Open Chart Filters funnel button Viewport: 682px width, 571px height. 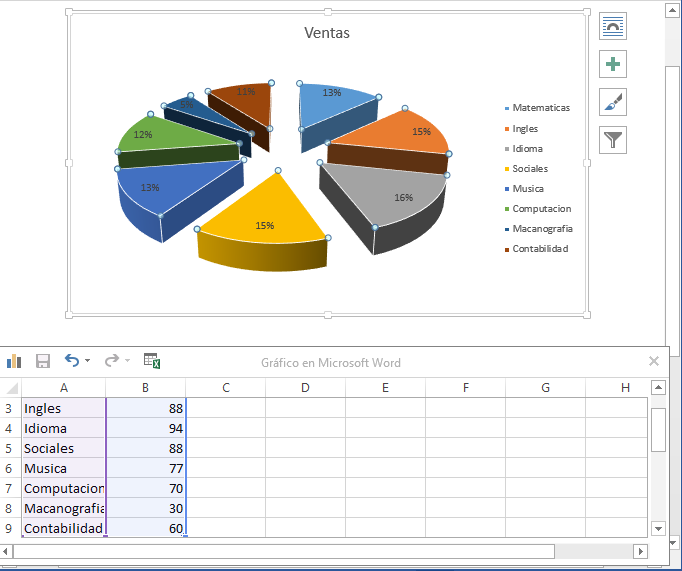pyautogui.click(x=612, y=140)
